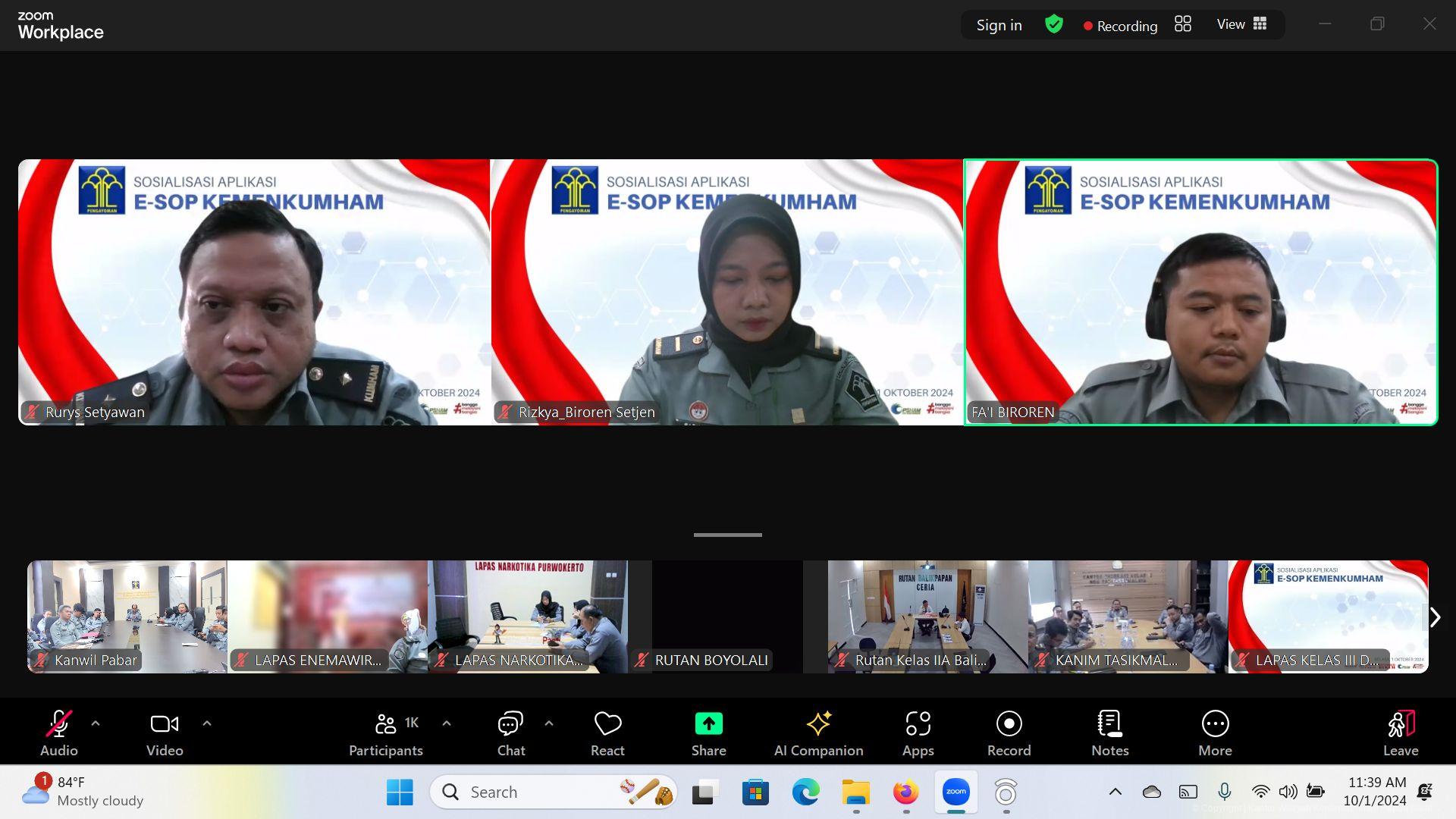Open the Windows Start menu
This screenshot has height=819, width=1456.
click(400, 792)
